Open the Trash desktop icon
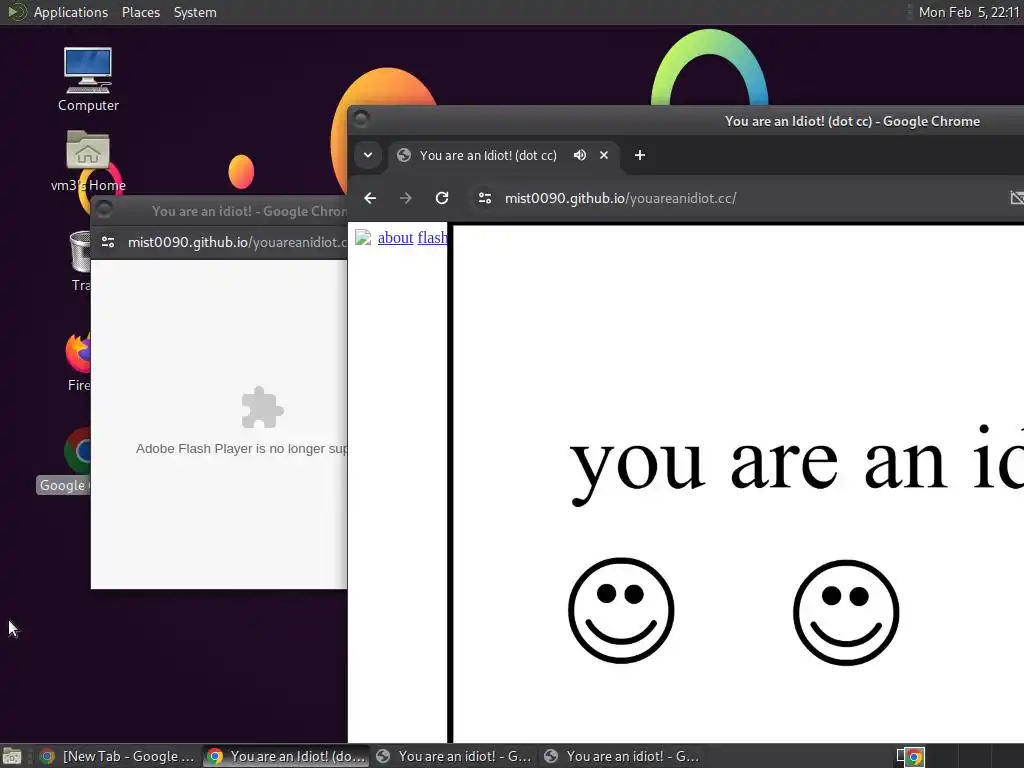 click(x=80, y=260)
